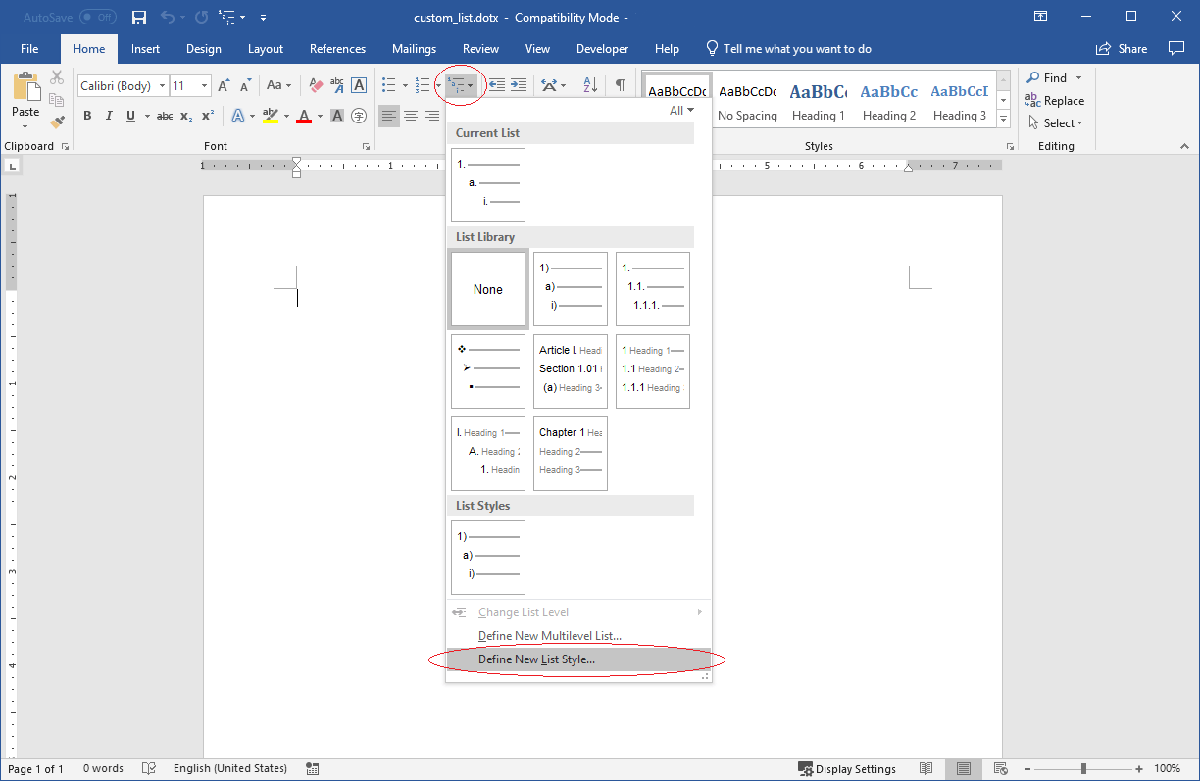Toggle Bold formatting

87,116
